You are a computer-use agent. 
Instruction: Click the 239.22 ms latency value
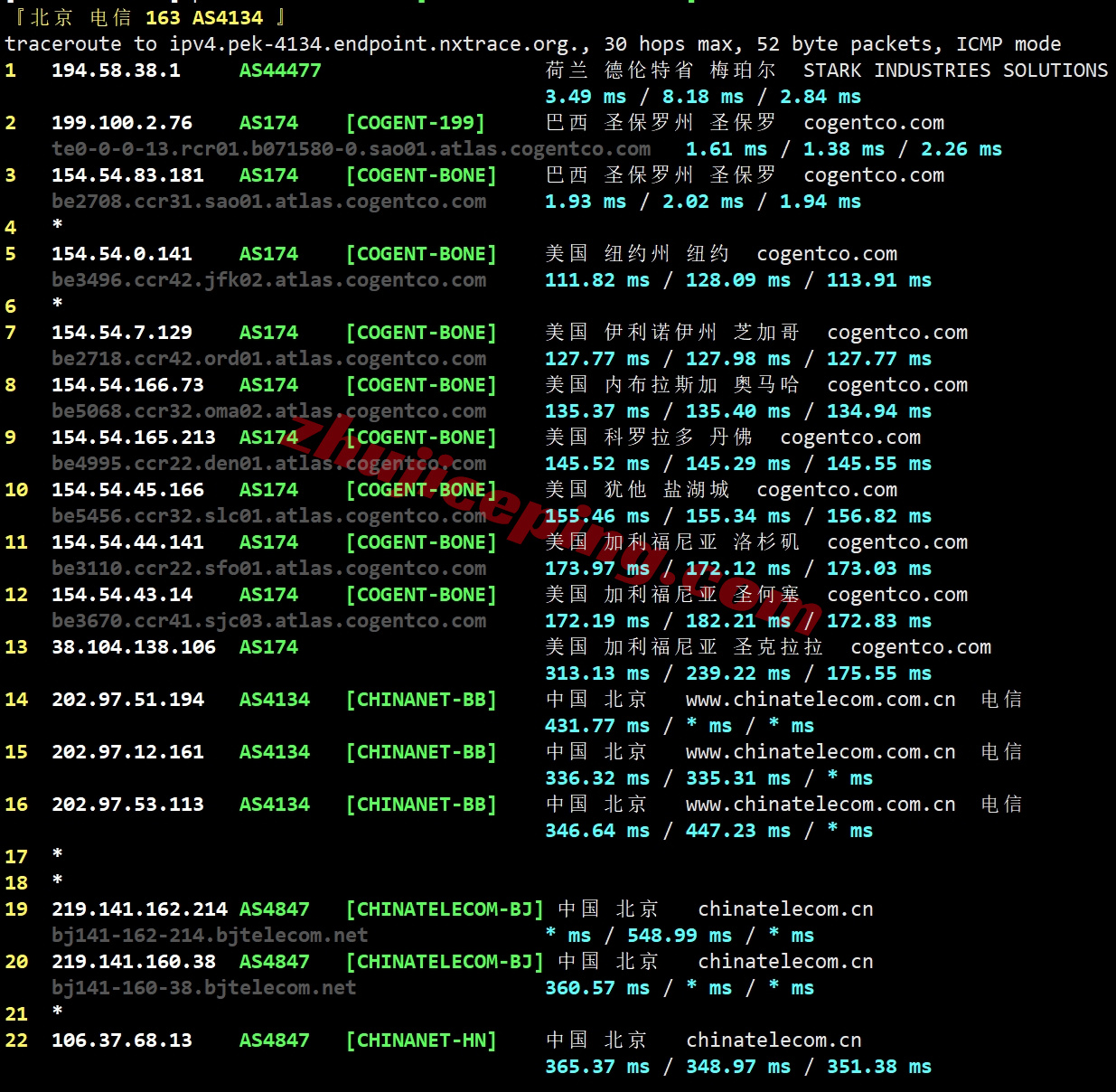point(738,673)
